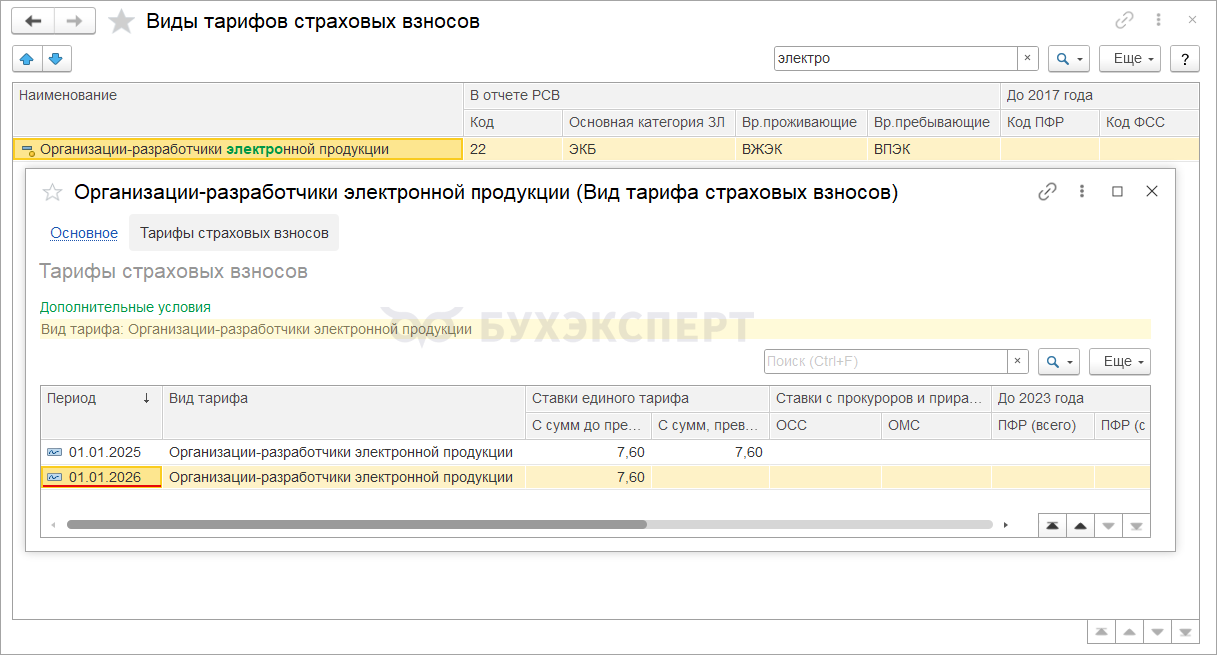This screenshot has height=655, width=1217.
Task: Click code cell '22'
Action: 513,150
